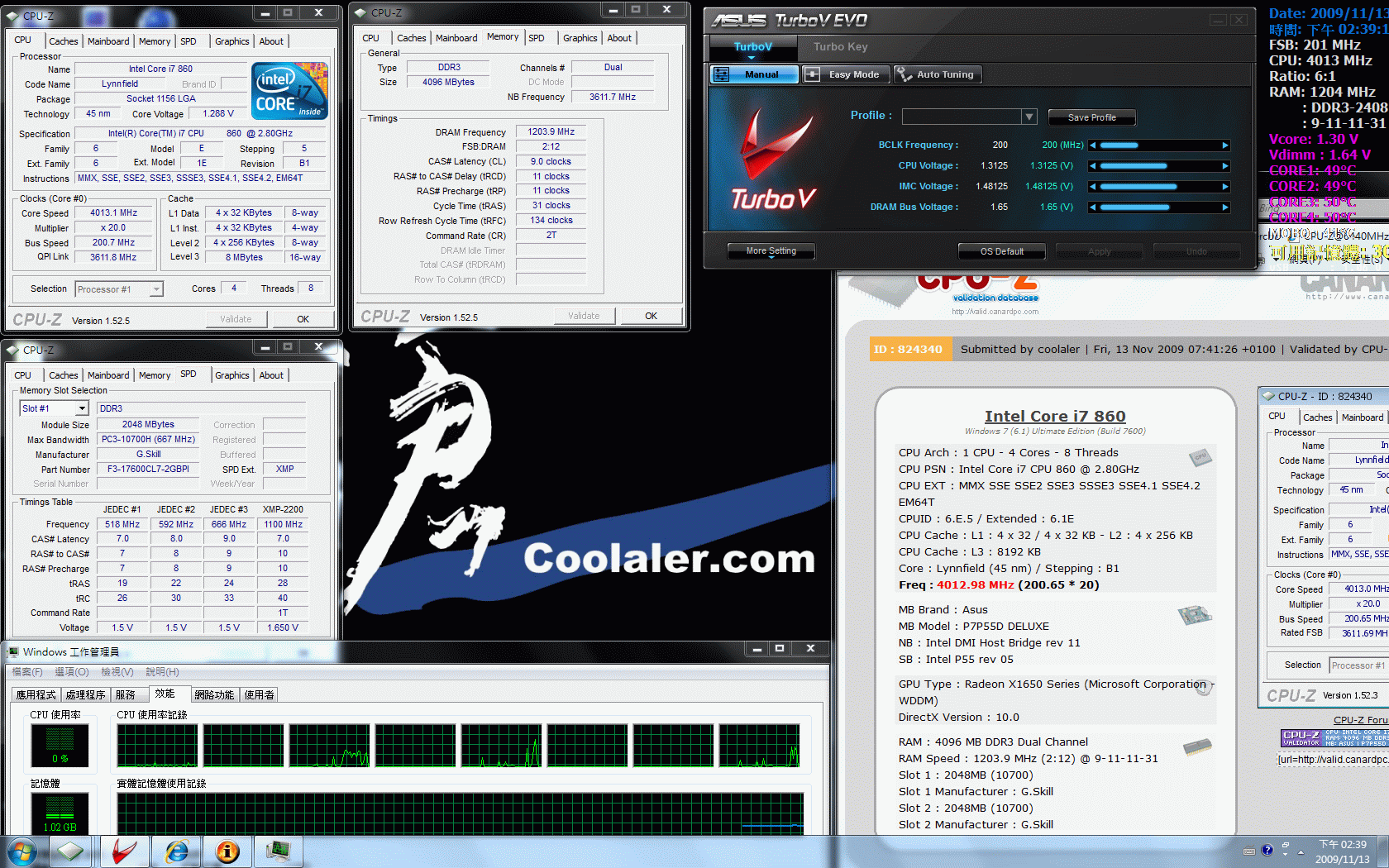The height and width of the screenshot is (868, 1389).
Task: Click the taskbar clock showing 02:39
Action: click(x=1343, y=851)
